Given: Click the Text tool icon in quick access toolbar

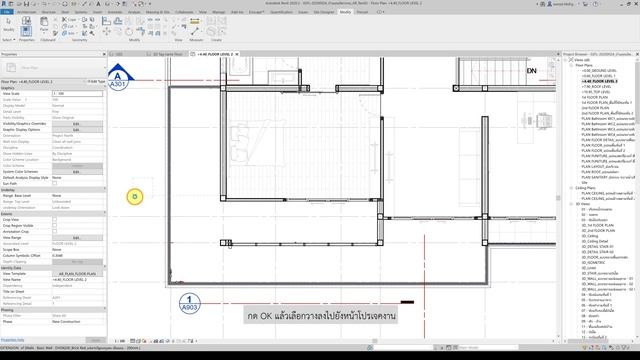Looking at the screenshot, I should pos(98,4).
